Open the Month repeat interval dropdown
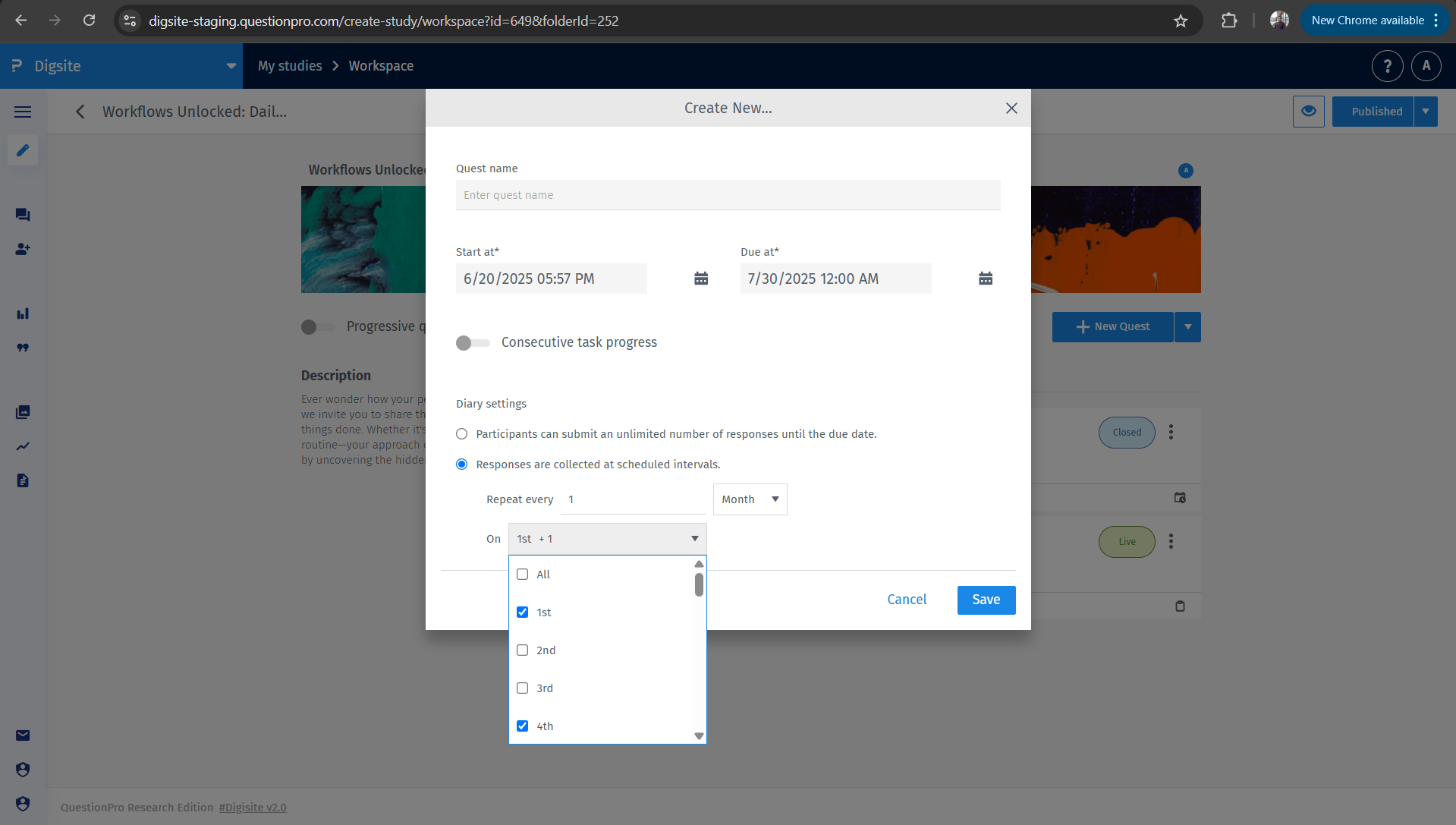 749,499
